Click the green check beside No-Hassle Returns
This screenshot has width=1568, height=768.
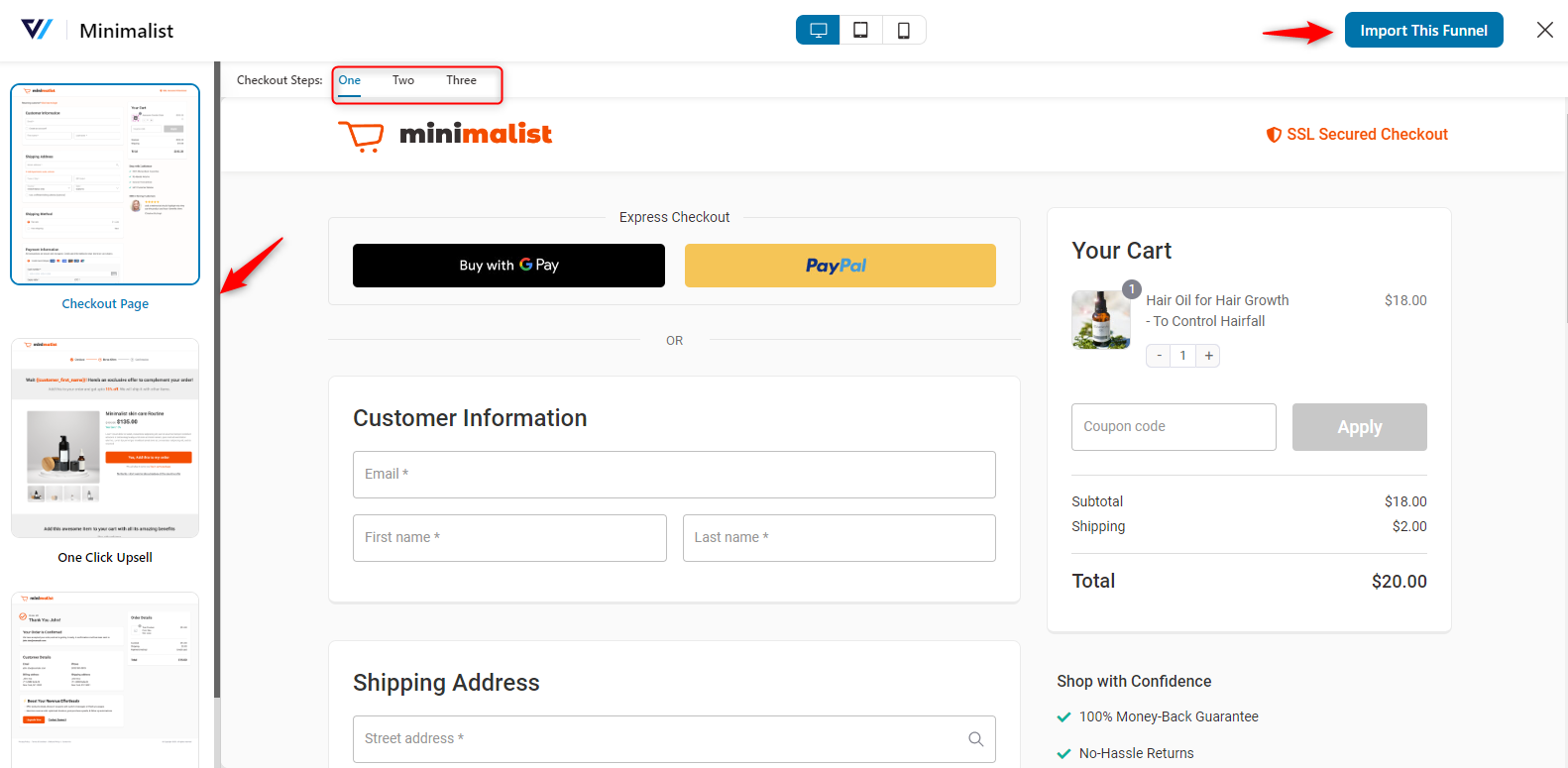click(x=1064, y=753)
